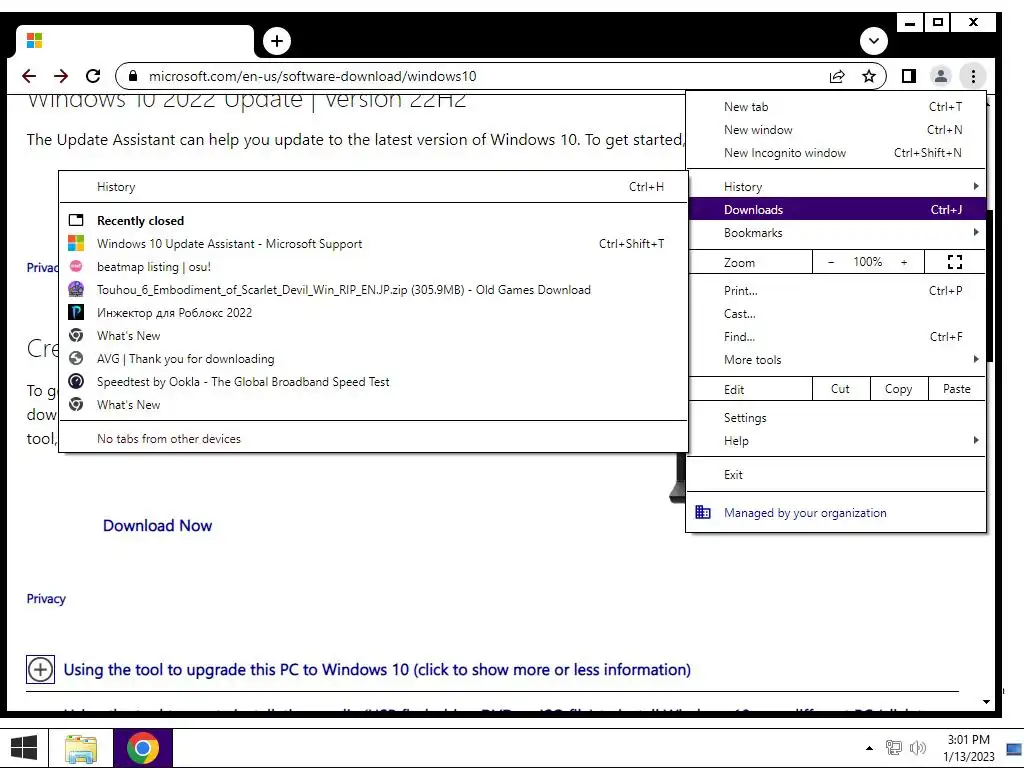Reopen Touhou_6 zip Old Games Download entry
1024x768 pixels.
point(374,290)
